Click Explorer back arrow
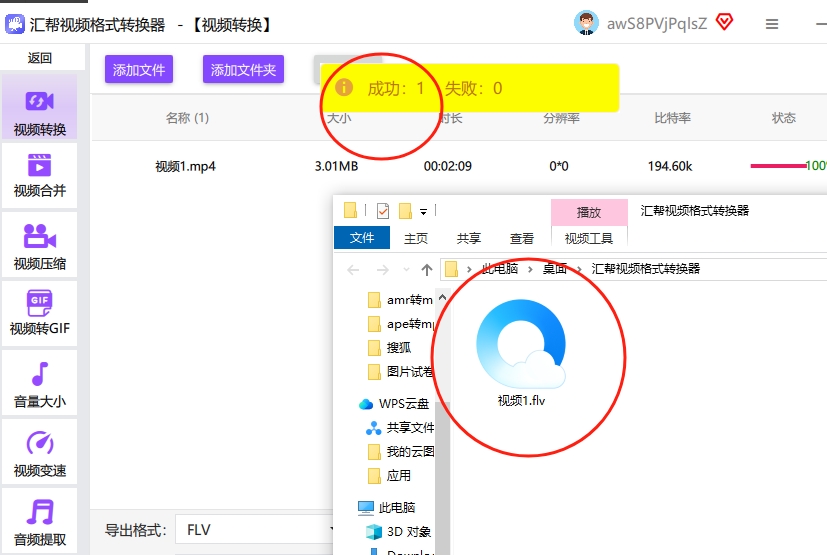Viewport: 827px width, 555px height. tap(353, 270)
